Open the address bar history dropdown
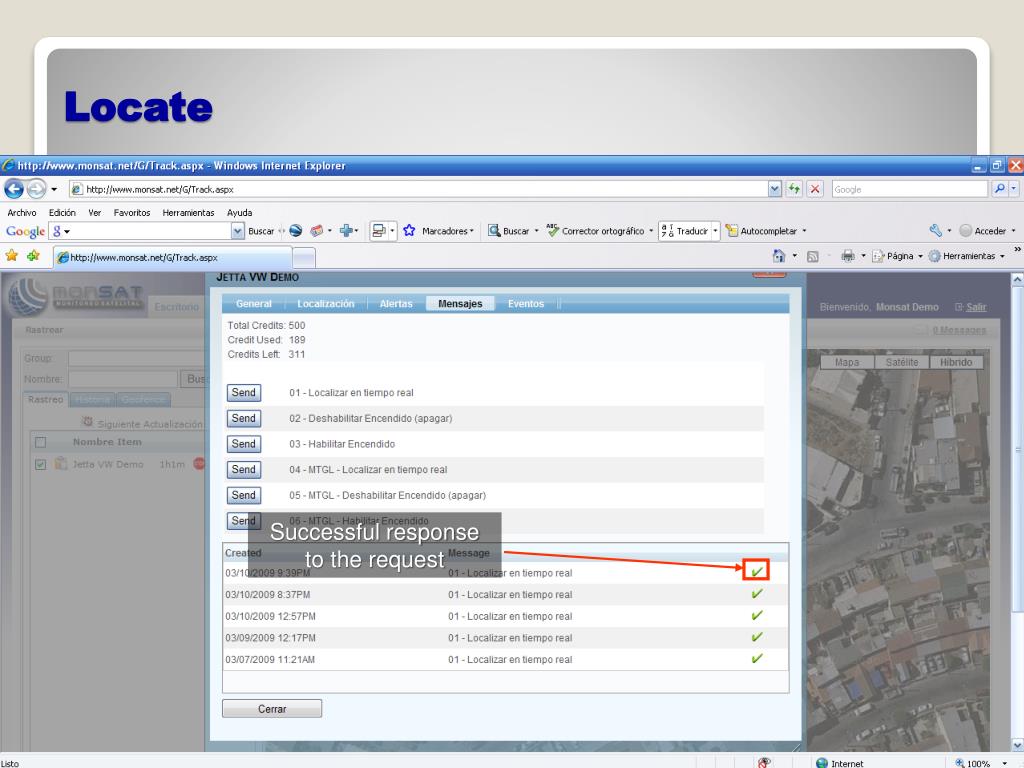The width and height of the screenshot is (1024, 768). (775, 189)
